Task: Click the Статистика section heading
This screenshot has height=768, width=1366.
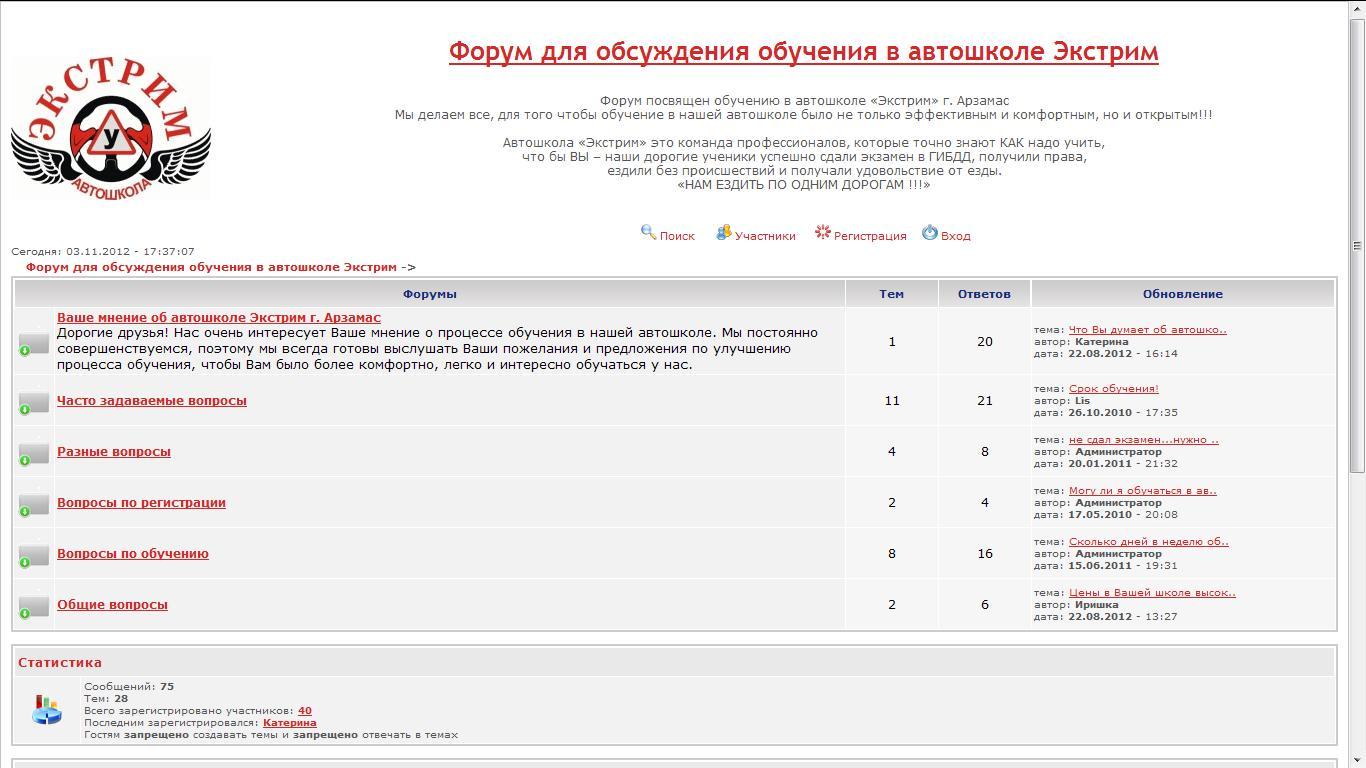Action: click(x=60, y=662)
